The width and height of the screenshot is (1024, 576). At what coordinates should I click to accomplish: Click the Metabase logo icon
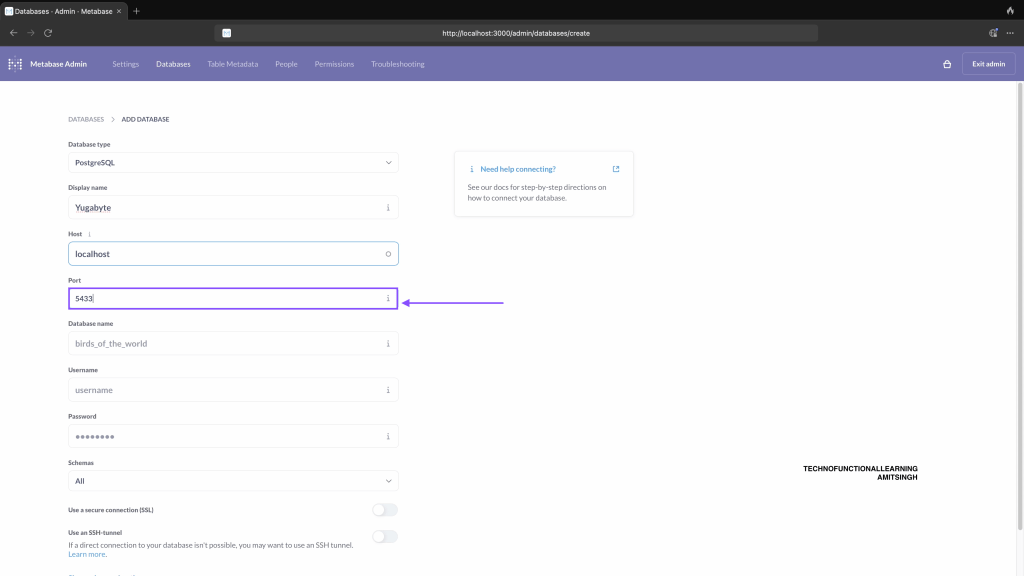[x=15, y=64]
